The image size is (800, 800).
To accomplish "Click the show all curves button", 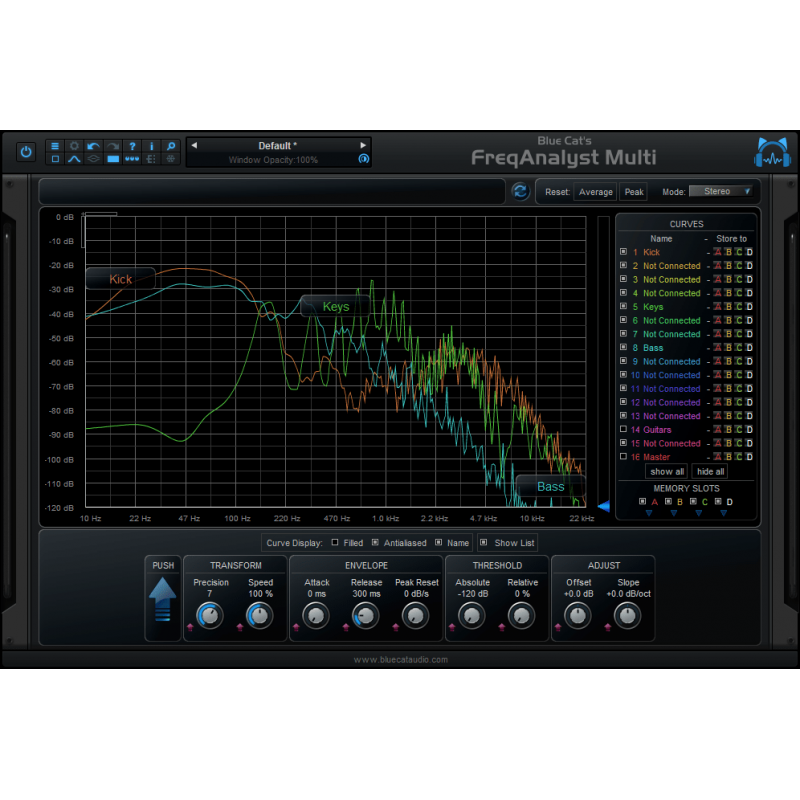I will coord(666,471).
